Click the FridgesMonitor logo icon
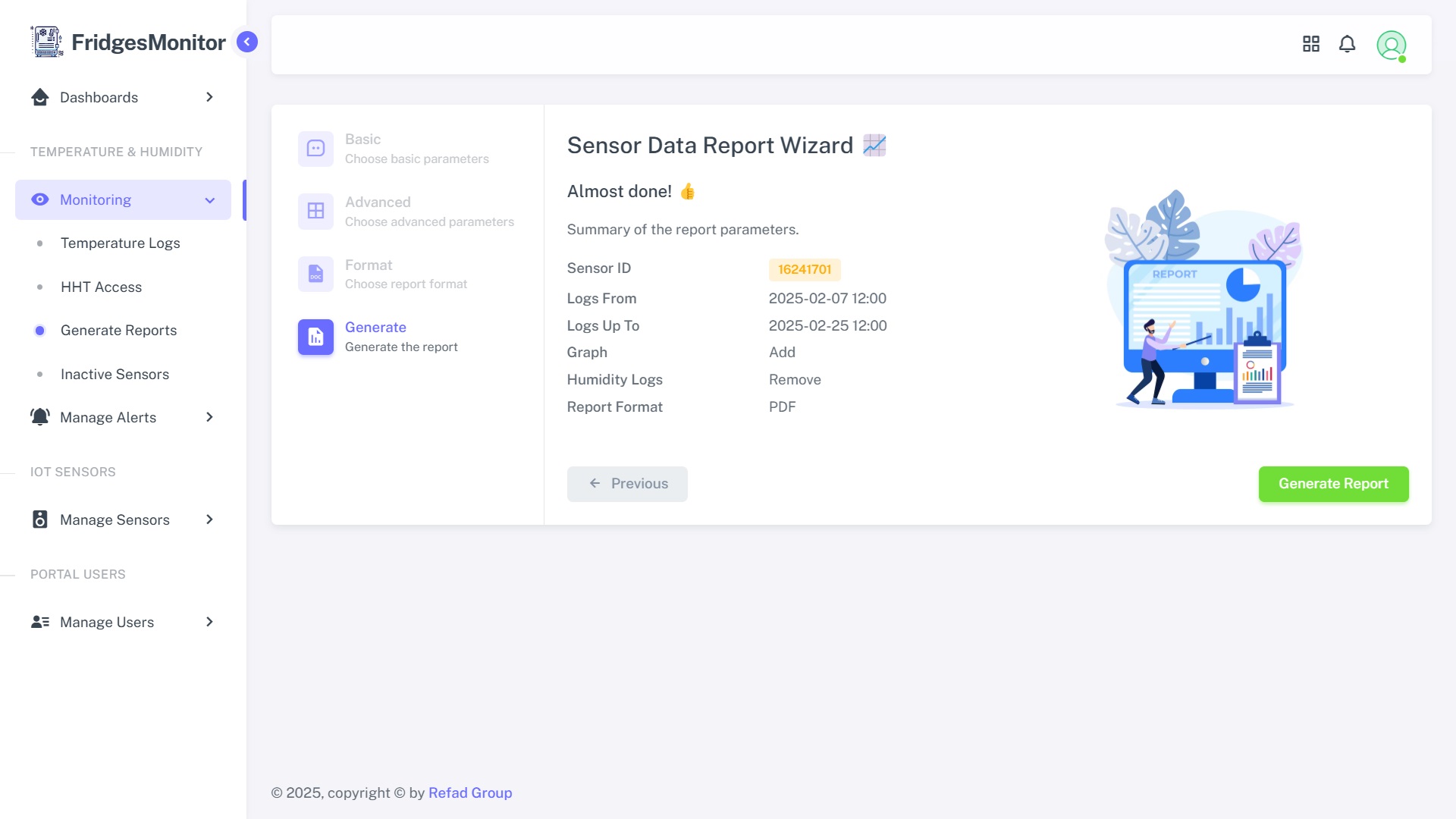Screen dimensions: 1456x819 click(46, 42)
